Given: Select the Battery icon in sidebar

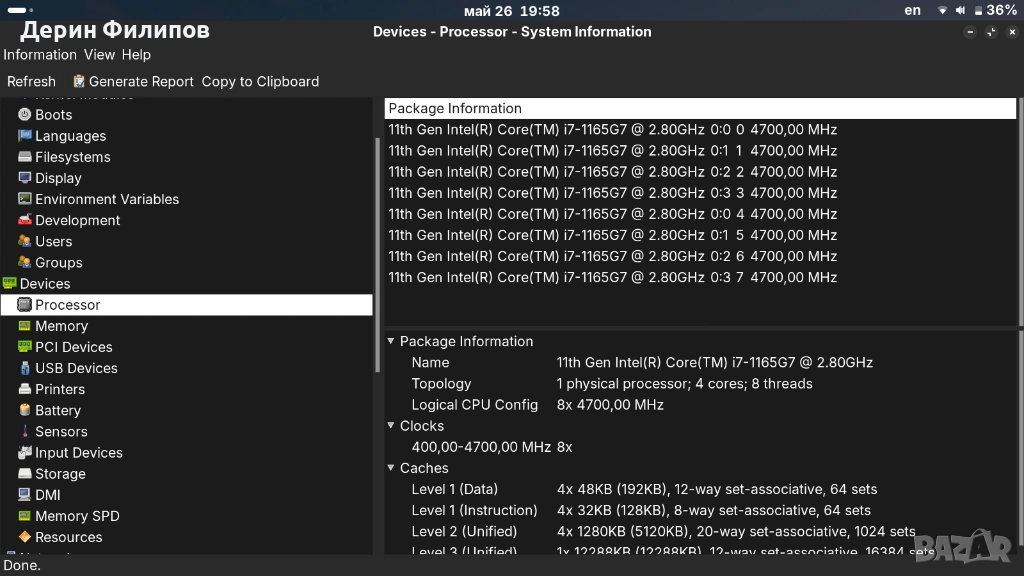Looking at the screenshot, I should pyautogui.click(x=25, y=410).
